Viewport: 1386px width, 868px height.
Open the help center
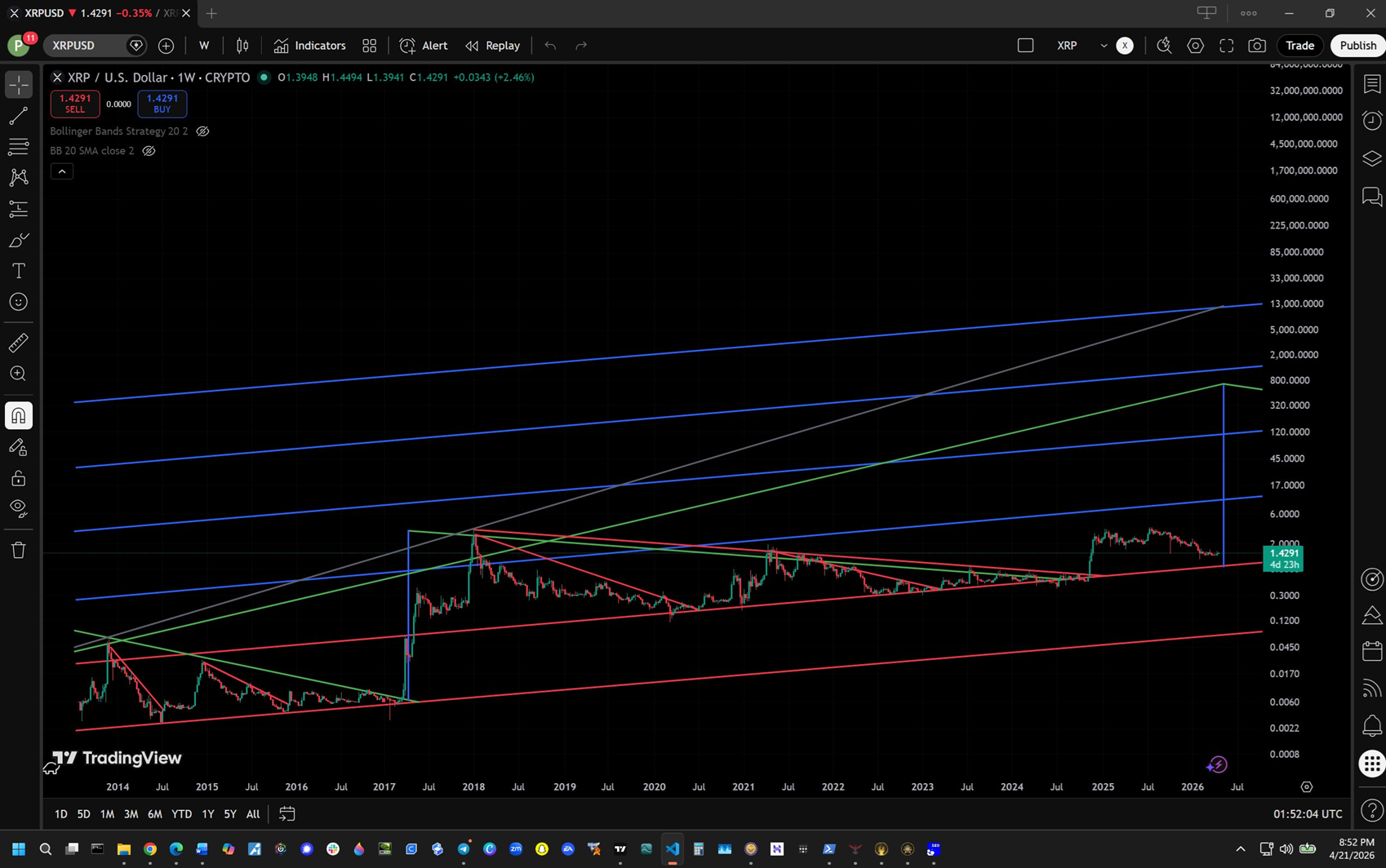click(x=1372, y=810)
